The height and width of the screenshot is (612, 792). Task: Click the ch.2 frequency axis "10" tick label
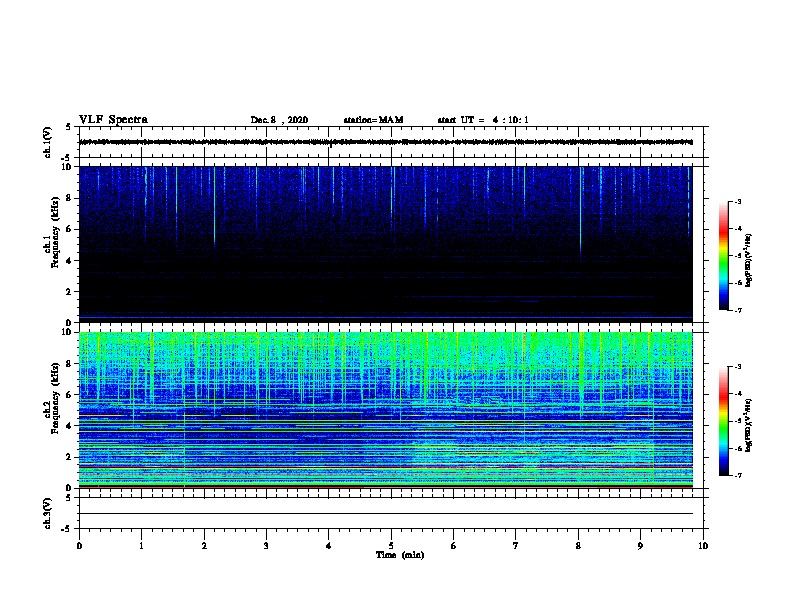coord(67,332)
